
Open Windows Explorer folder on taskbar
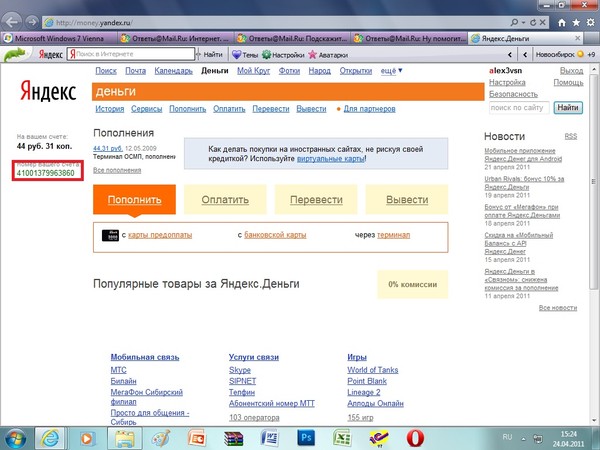point(125,438)
